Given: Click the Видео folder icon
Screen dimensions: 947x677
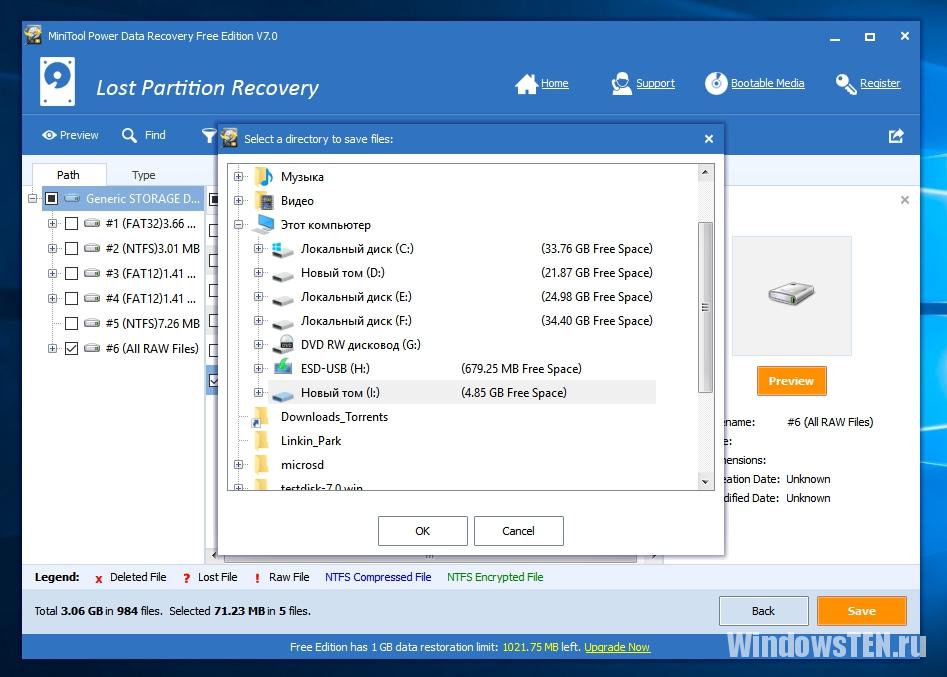Looking at the screenshot, I should tap(264, 201).
